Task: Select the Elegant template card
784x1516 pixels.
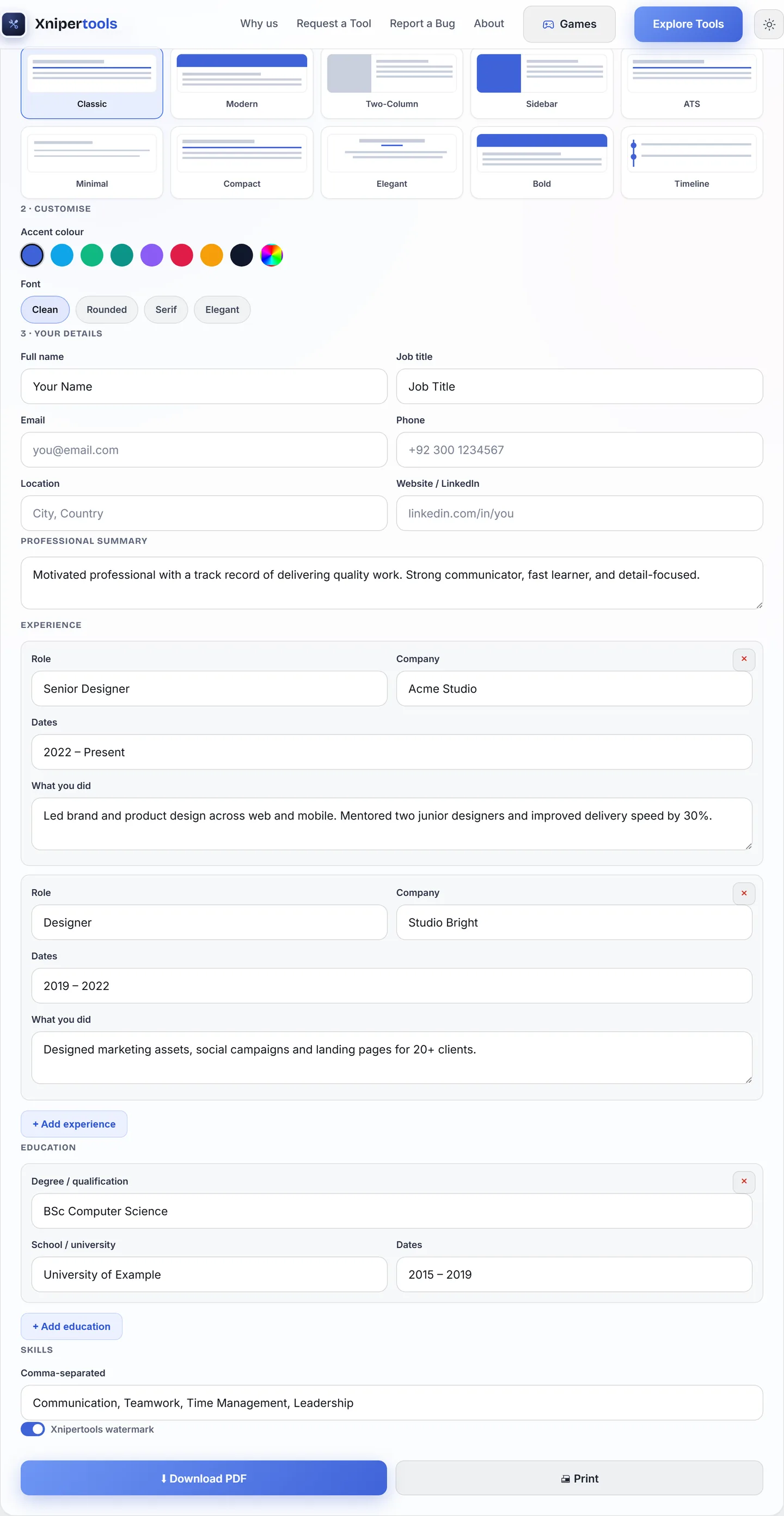Action: 392,162
